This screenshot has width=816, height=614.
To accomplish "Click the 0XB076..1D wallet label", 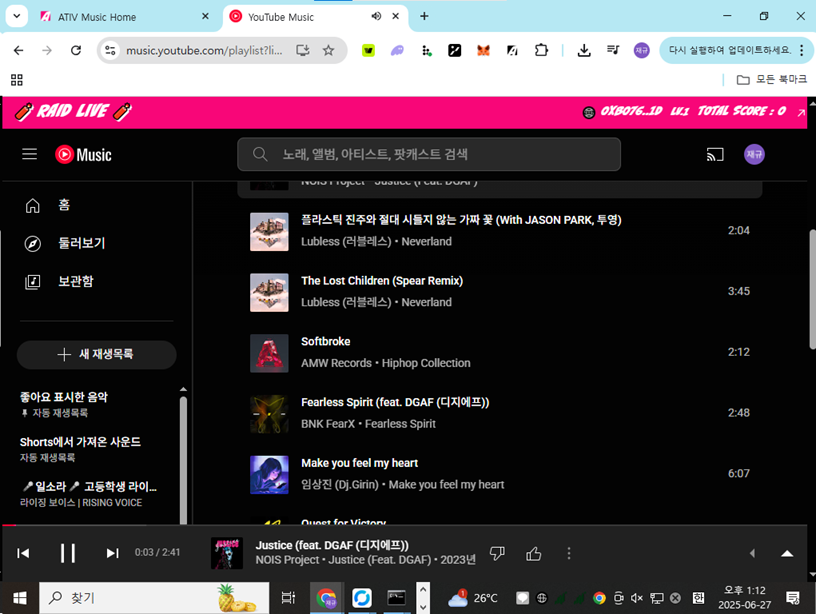I will [631, 111].
